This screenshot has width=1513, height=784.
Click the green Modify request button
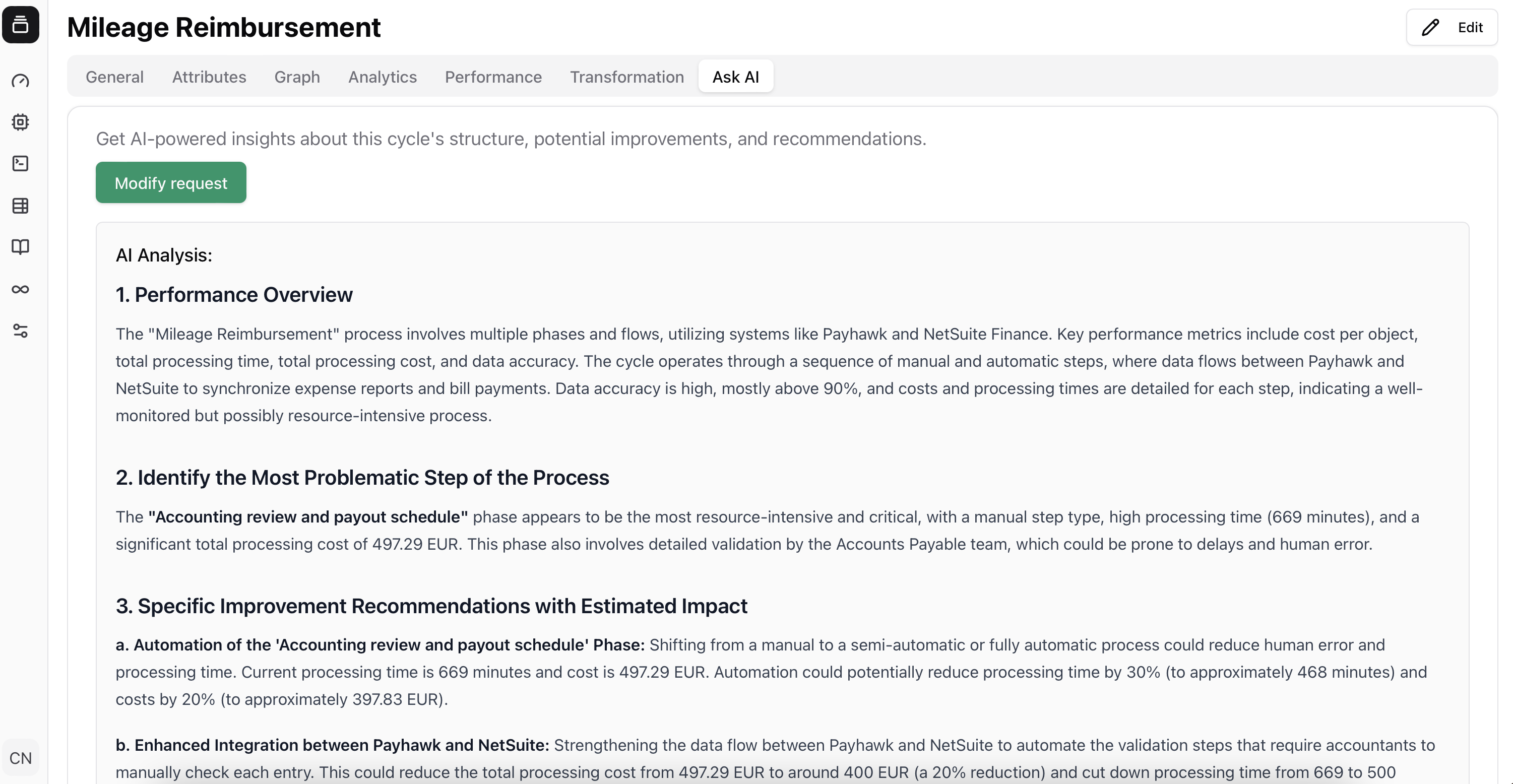click(x=171, y=182)
